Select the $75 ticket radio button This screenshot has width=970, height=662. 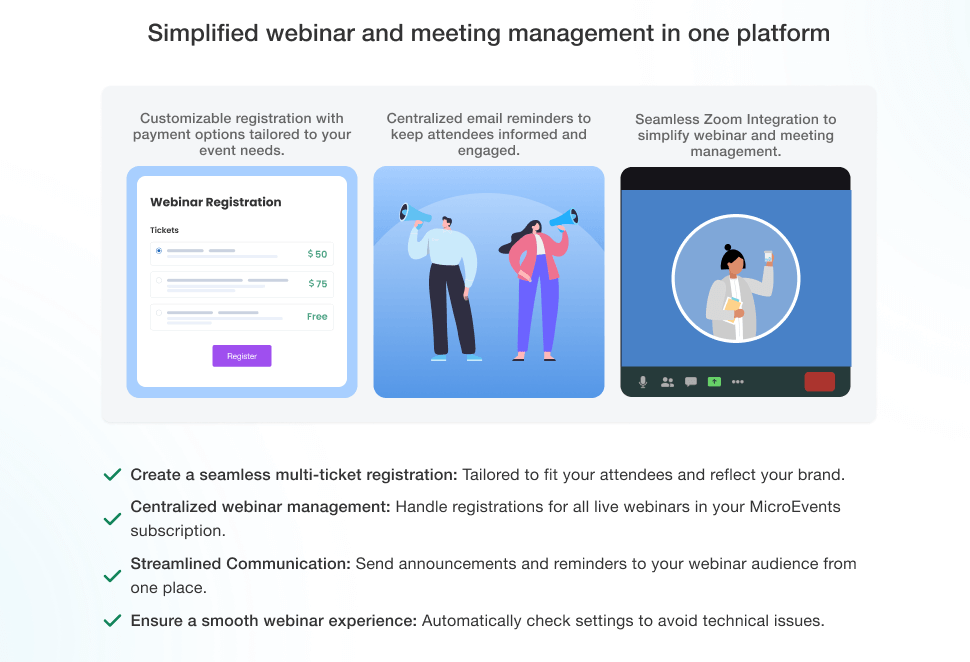click(159, 281)
